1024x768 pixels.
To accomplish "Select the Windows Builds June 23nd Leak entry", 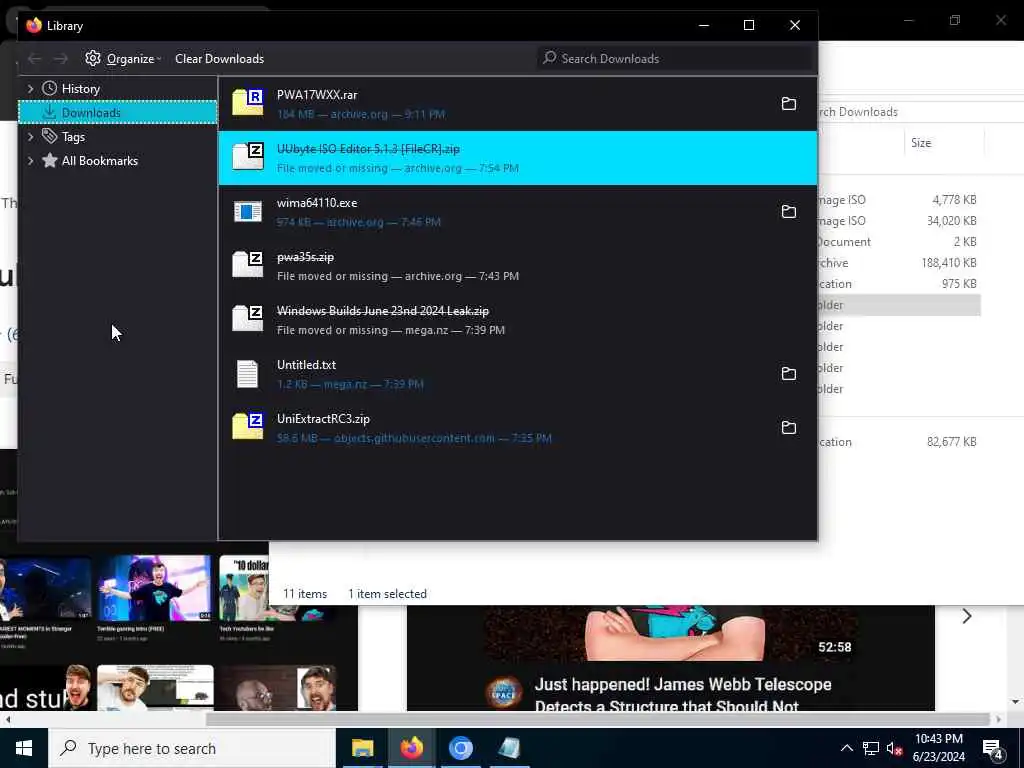I will point(517,320).
